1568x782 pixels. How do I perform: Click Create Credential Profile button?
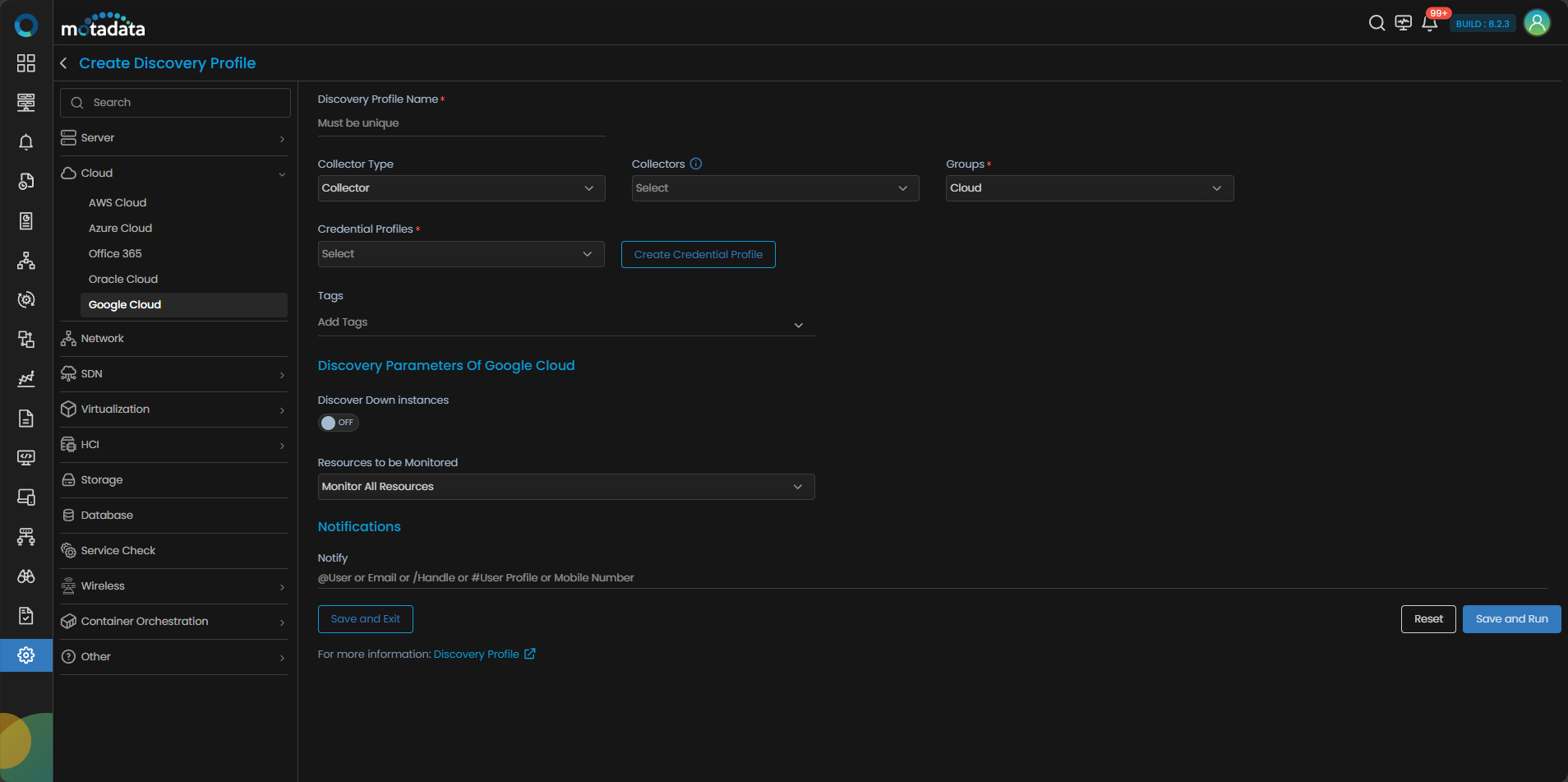pos(699,255)
